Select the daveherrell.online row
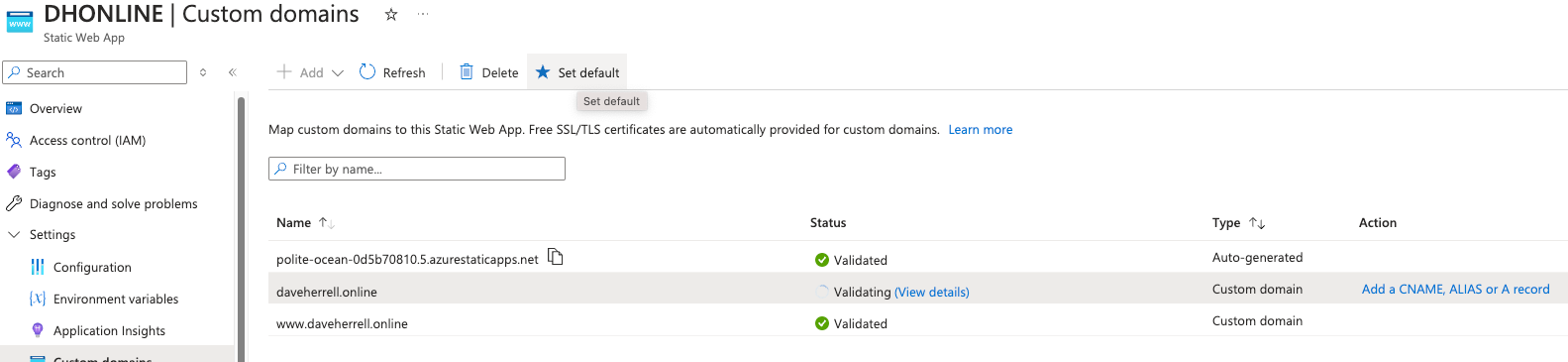 (918, 290)
